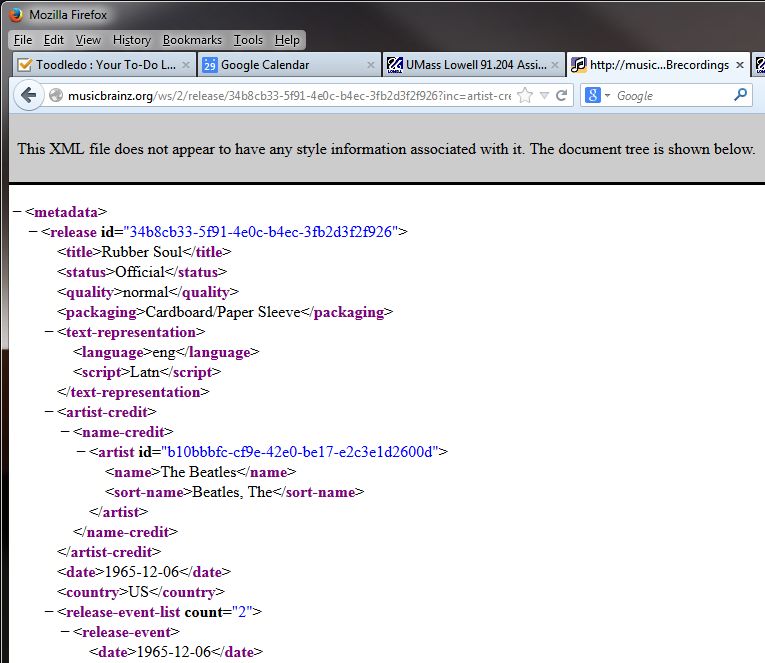Open the Tools menu
The image size is (765, 663).
(248, 40)
